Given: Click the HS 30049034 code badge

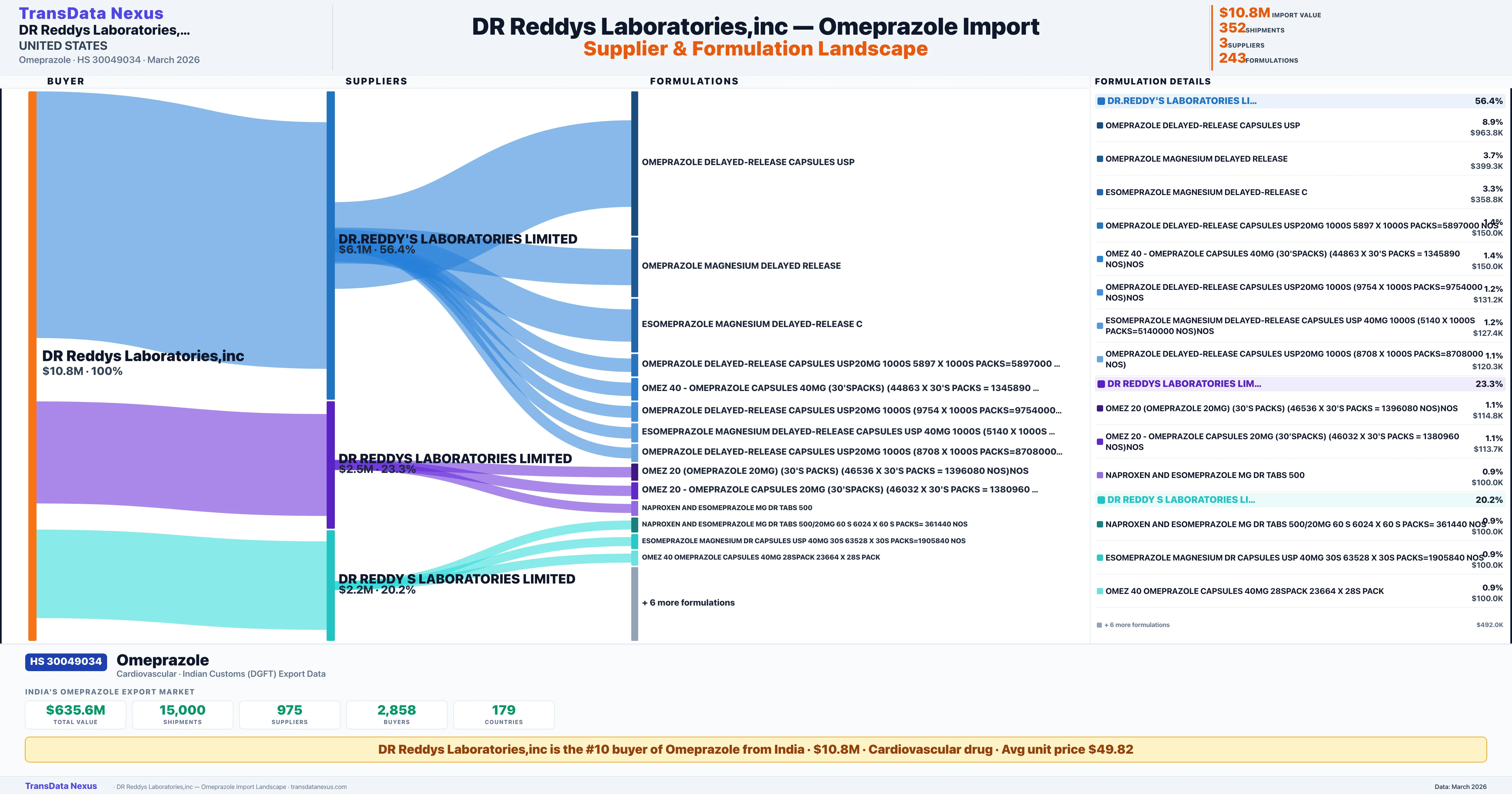Looking at the screenshot, I should point(66,661).
